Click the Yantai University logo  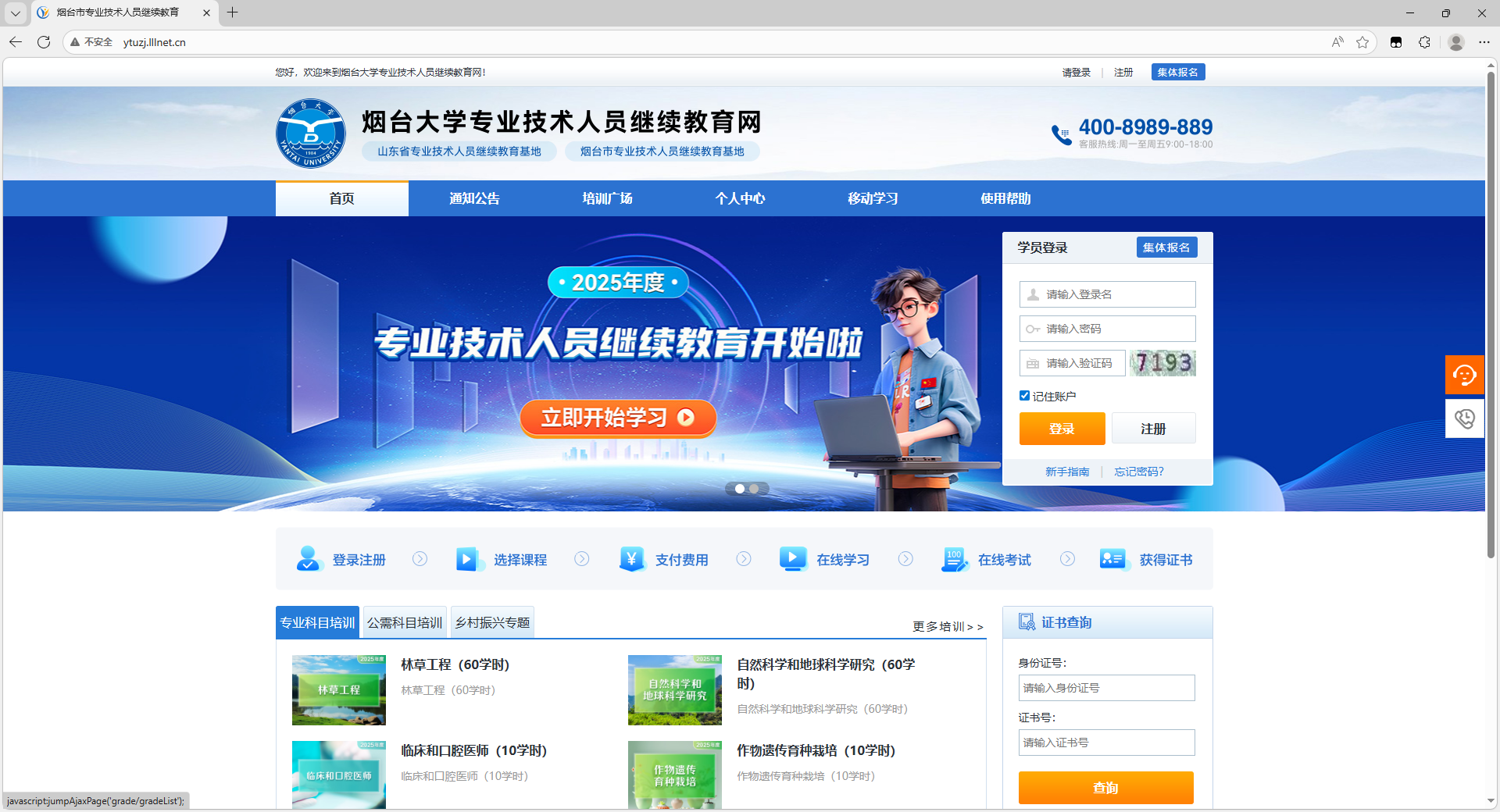tap(311, 134)
